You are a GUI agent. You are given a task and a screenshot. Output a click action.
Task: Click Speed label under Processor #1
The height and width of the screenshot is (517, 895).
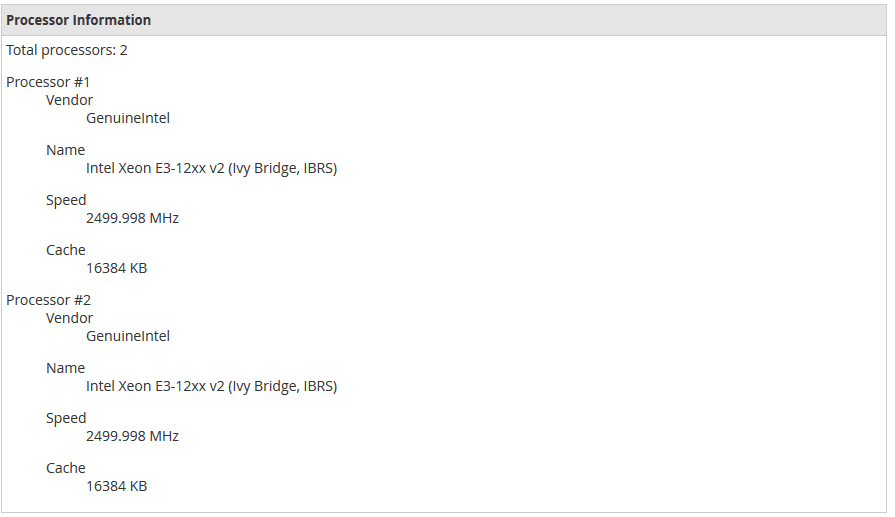click(66, 200)
